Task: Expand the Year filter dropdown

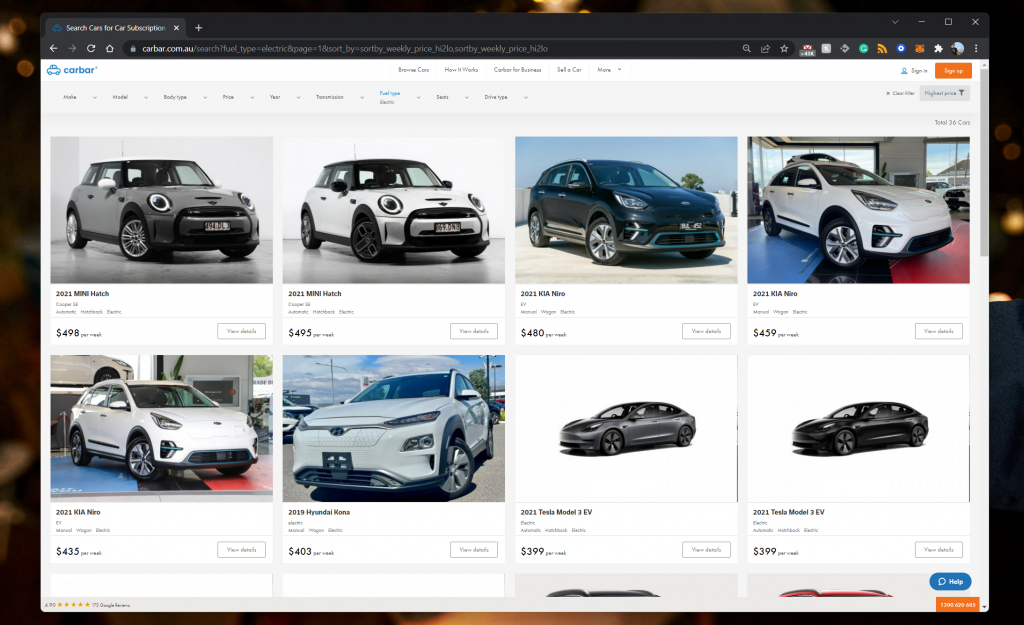Action: coord(285,97)
